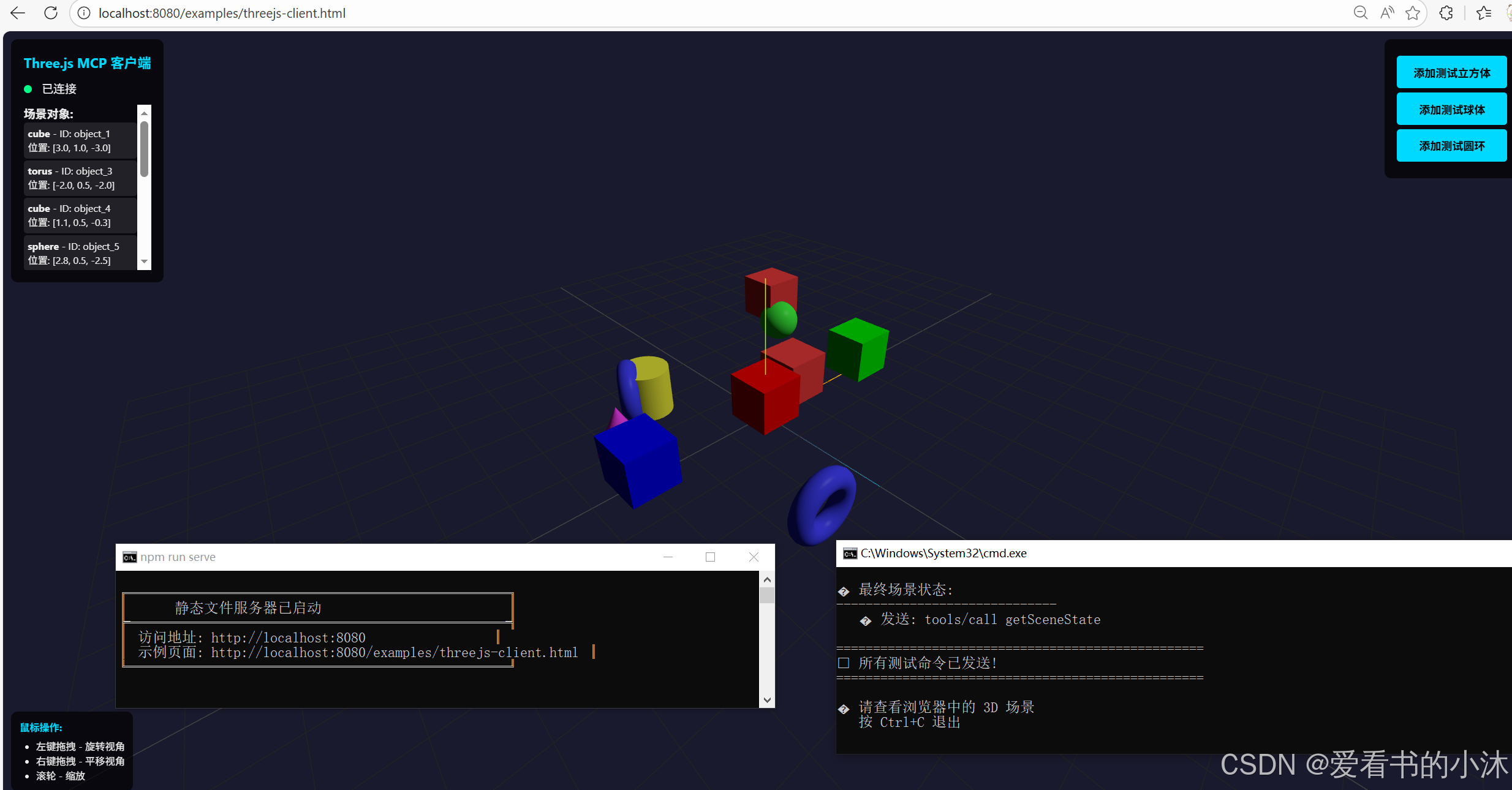Select cube object_1 in scene list
Screen dimensions: 1512x790
tap(80, 140)
